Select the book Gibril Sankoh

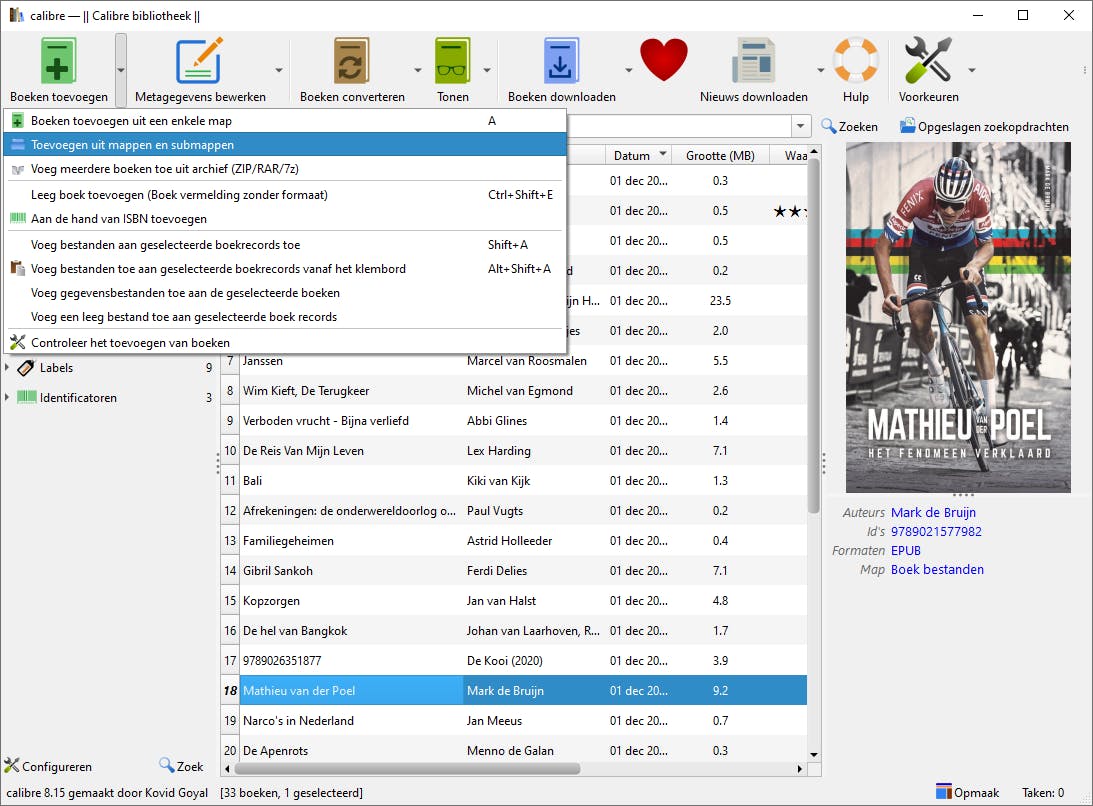[x=351, y=571]
